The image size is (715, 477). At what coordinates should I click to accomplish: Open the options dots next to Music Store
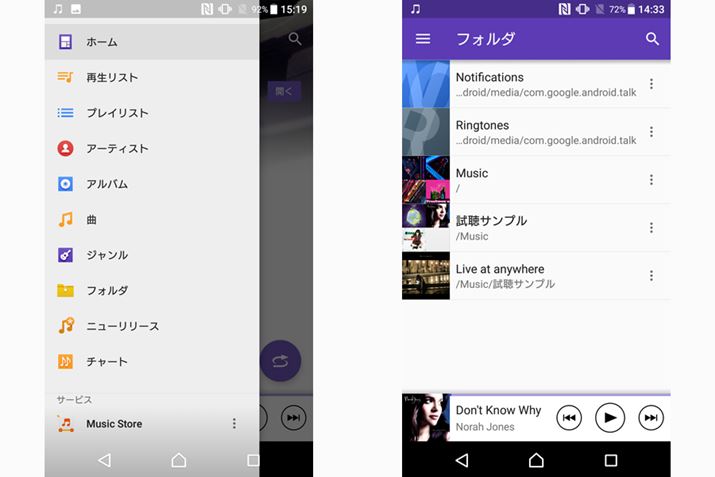click(234, 424)
